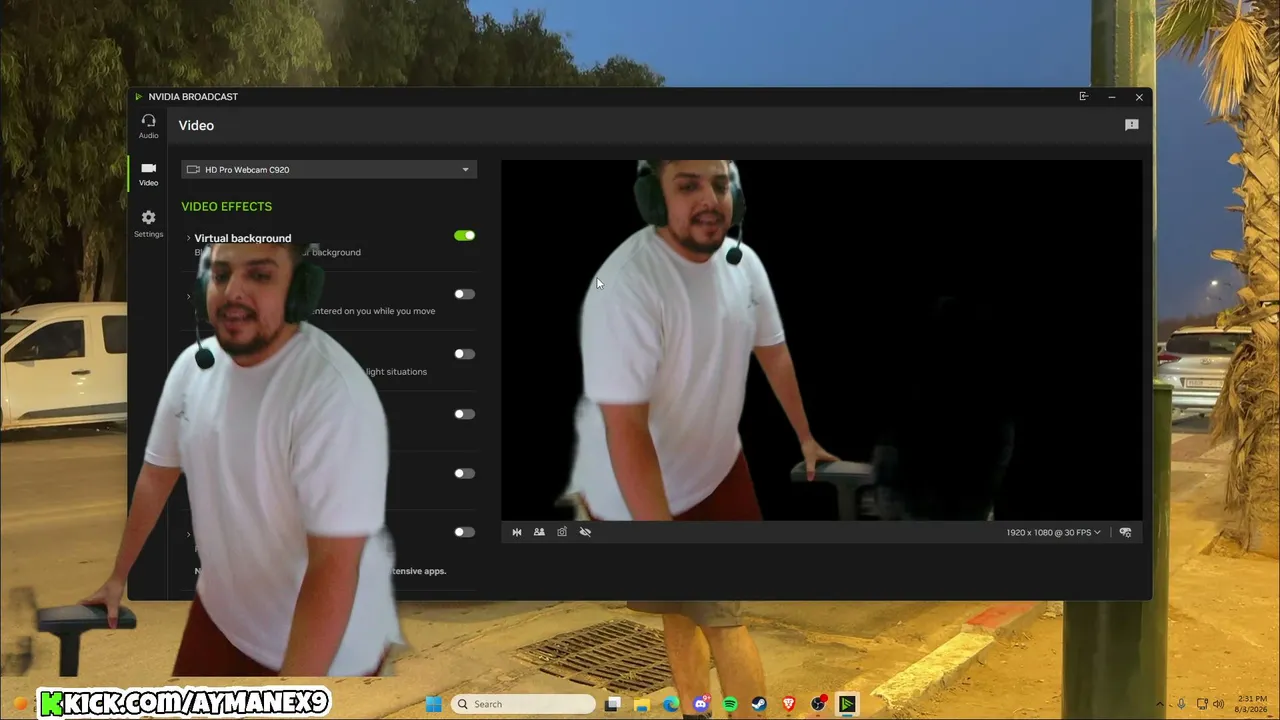The width and height of the screenshot is (1280, 720).
Task: Switch to the Video tab in the sidebar
Action: (148, 174)
